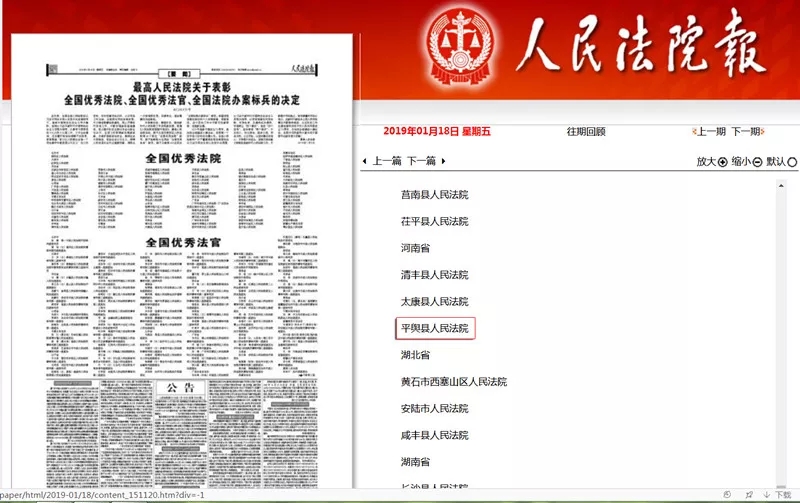Select the 平舆县人民法院 entry

(x=435, y=329)
